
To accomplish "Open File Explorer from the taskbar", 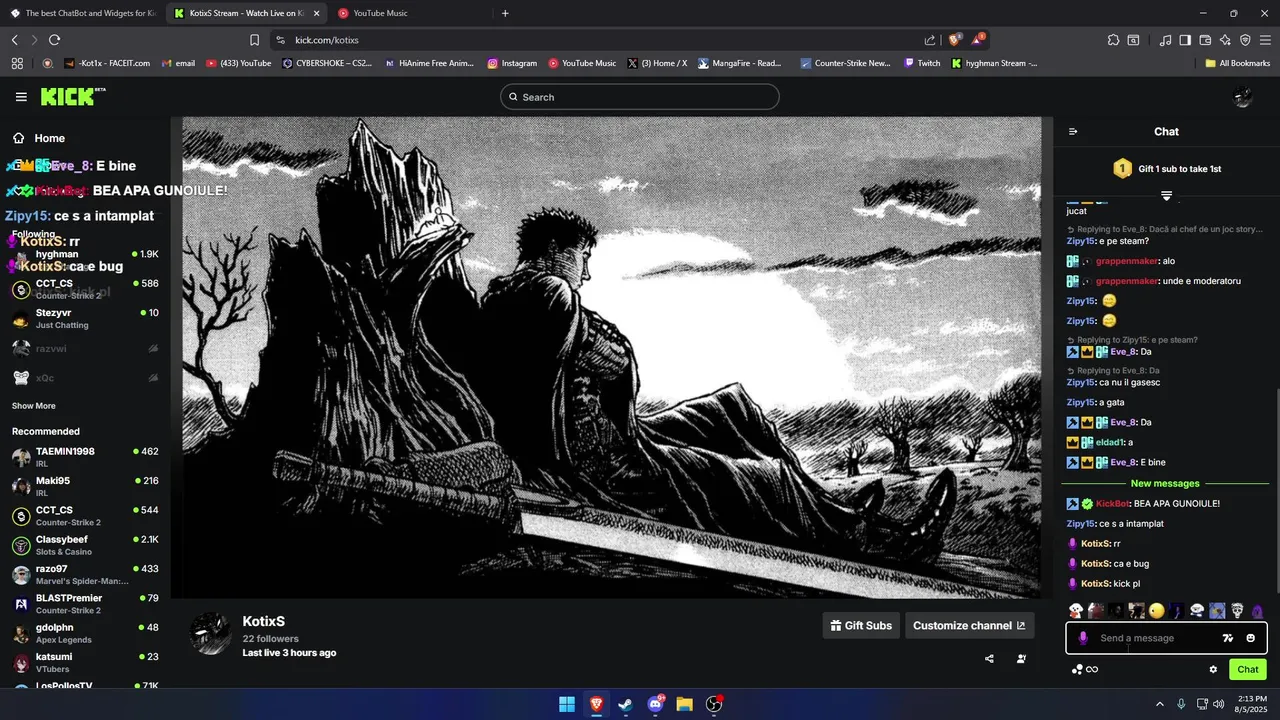I will (x=684, y=704).
